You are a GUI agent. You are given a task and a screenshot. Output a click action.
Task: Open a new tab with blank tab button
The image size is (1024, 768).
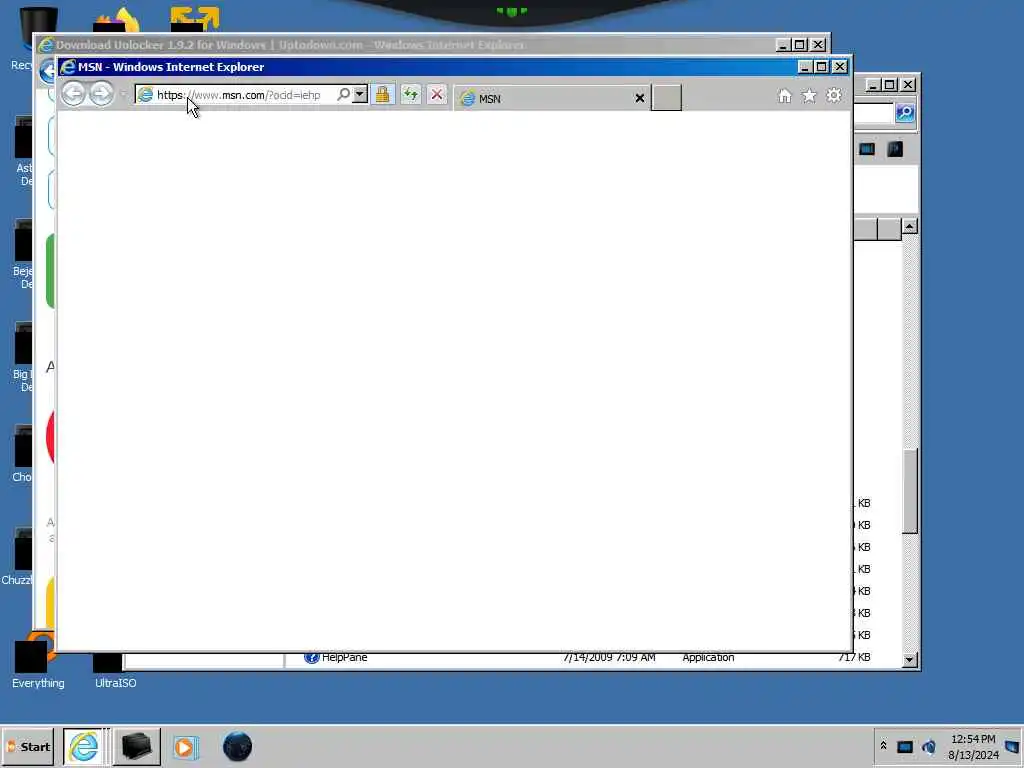(x=666, y=98)
